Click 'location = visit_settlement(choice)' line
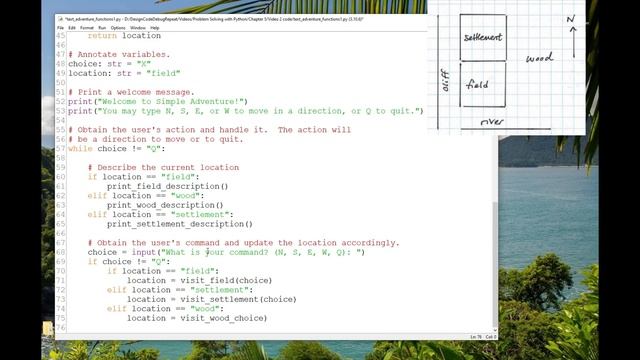The image size is (640, 360). pyautogui.click(x=211, y=299)
